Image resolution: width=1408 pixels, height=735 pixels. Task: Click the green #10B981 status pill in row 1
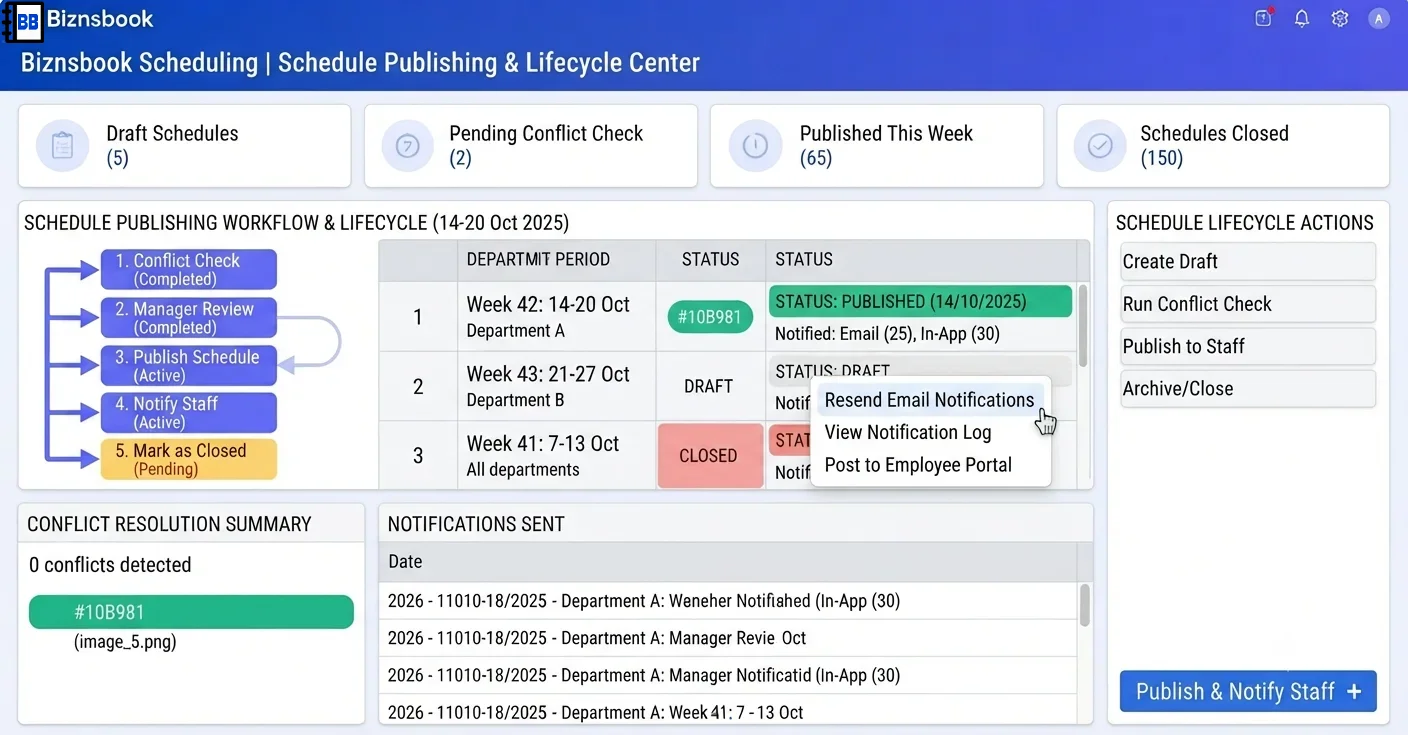(710, 317)
